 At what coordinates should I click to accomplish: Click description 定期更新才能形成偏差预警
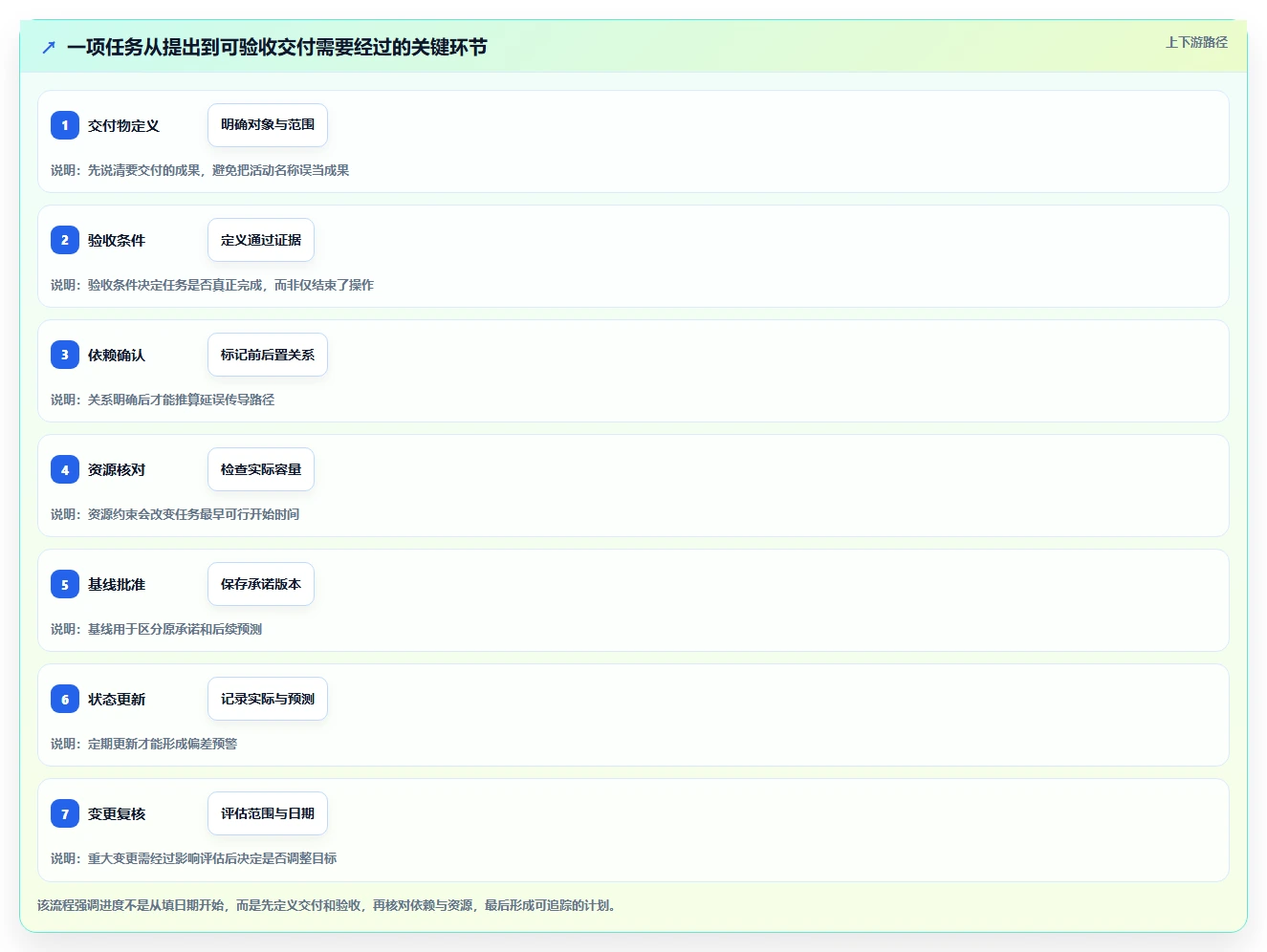pos(144,744)
